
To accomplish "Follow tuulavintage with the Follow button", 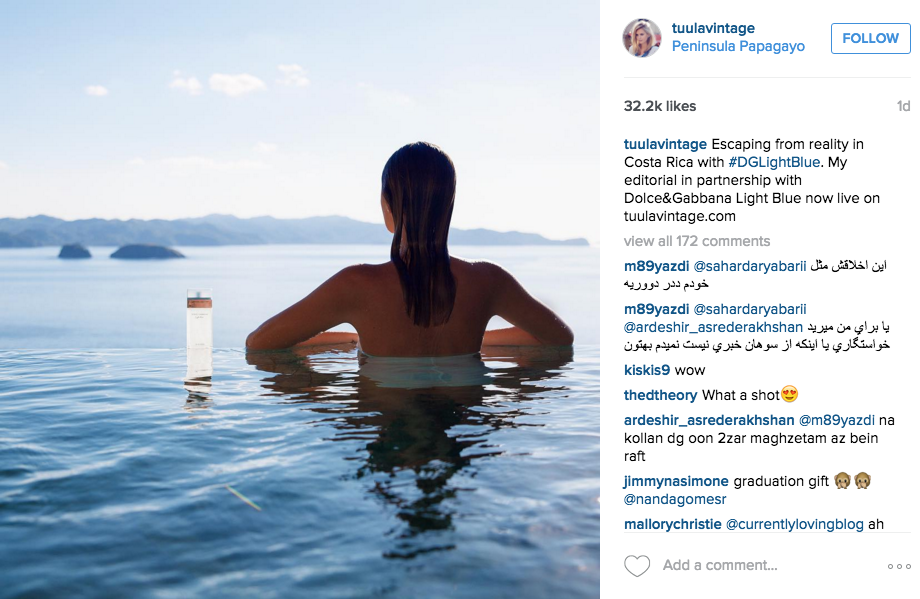I will [870, 38].
